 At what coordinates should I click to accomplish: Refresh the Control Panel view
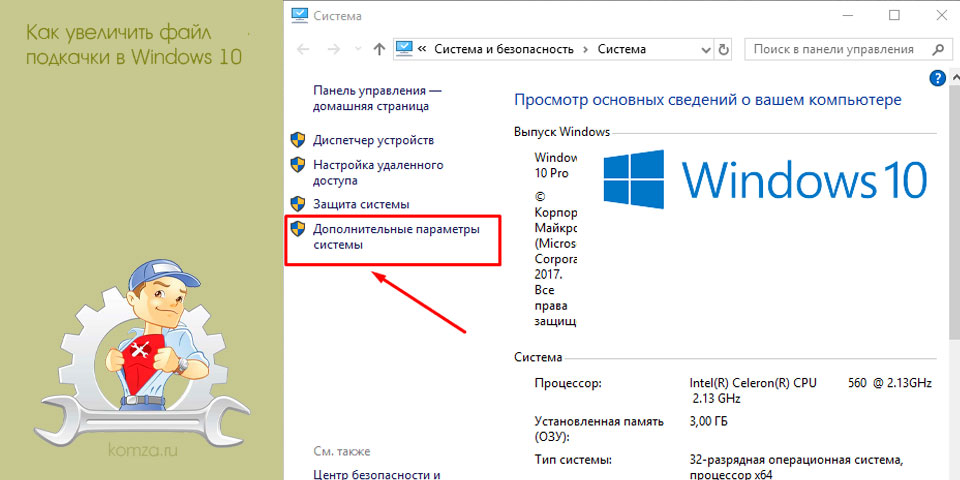click(x=724, y=49)
